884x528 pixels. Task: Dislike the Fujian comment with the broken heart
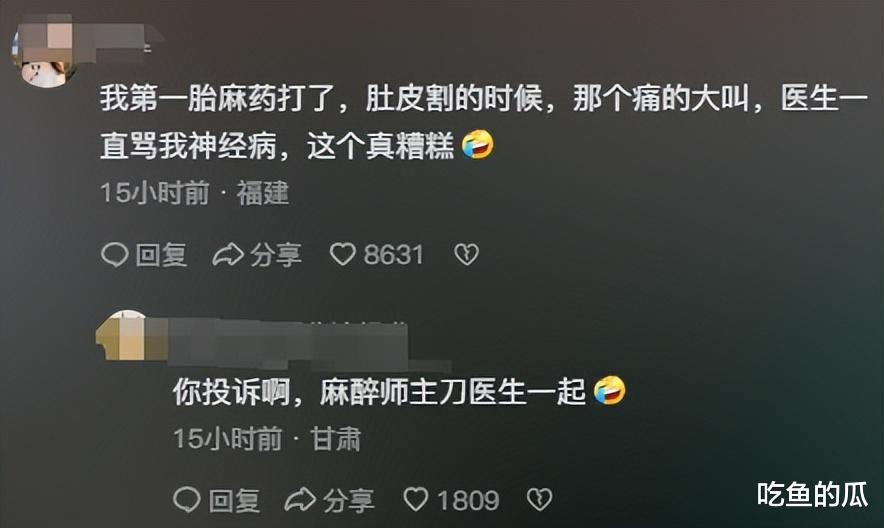466,255
